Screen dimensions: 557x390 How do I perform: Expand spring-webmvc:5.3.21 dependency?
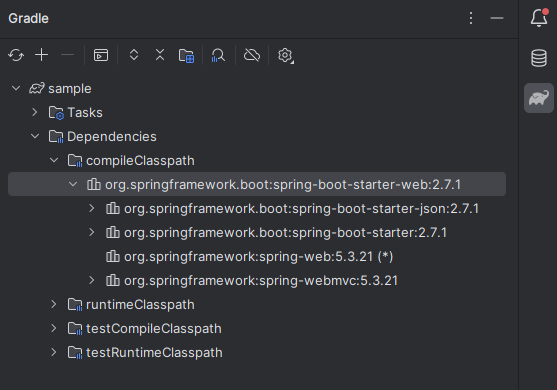coord(92,280)
